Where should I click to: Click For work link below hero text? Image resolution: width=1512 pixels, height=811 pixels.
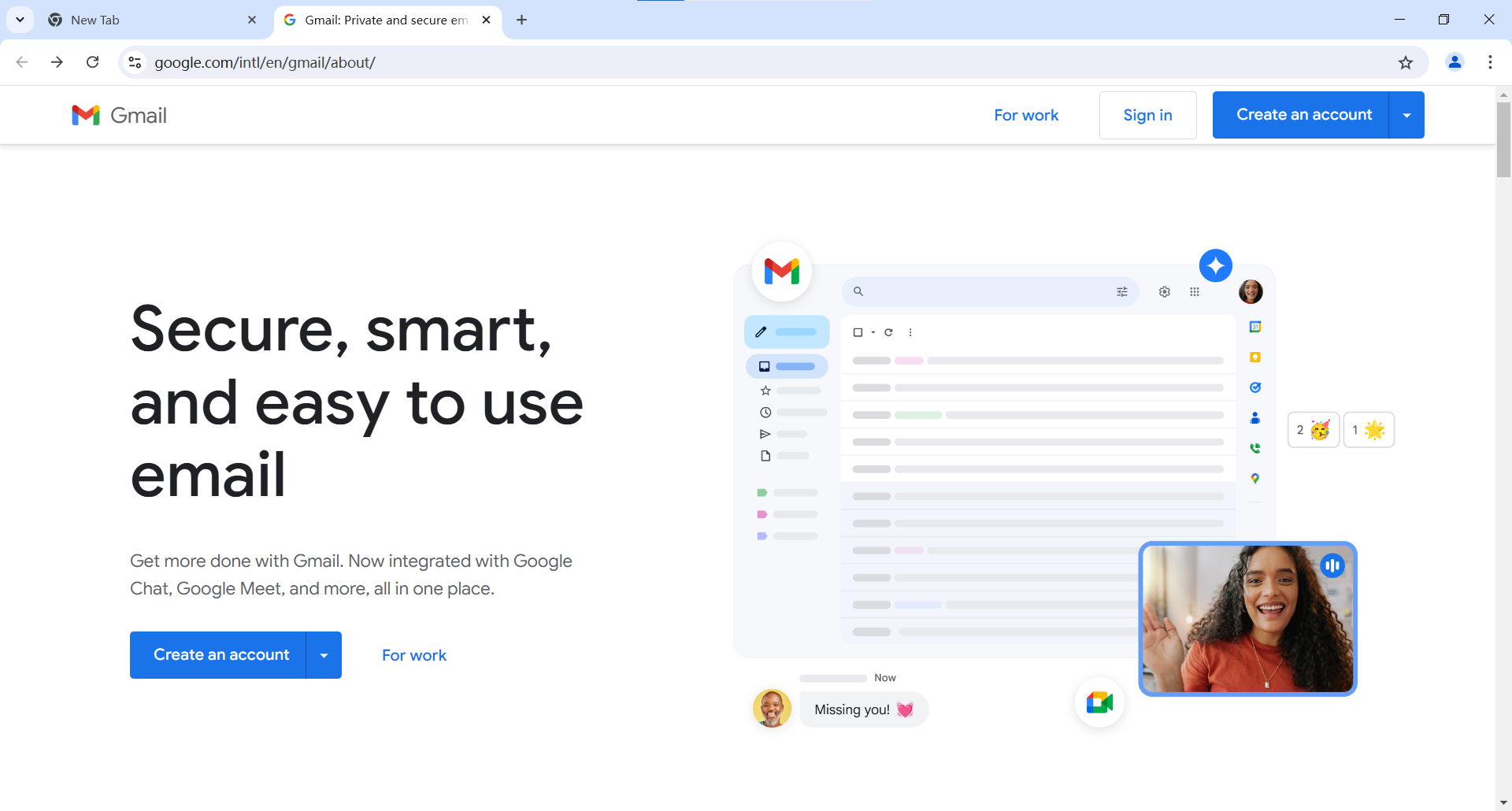pos(414,655)
